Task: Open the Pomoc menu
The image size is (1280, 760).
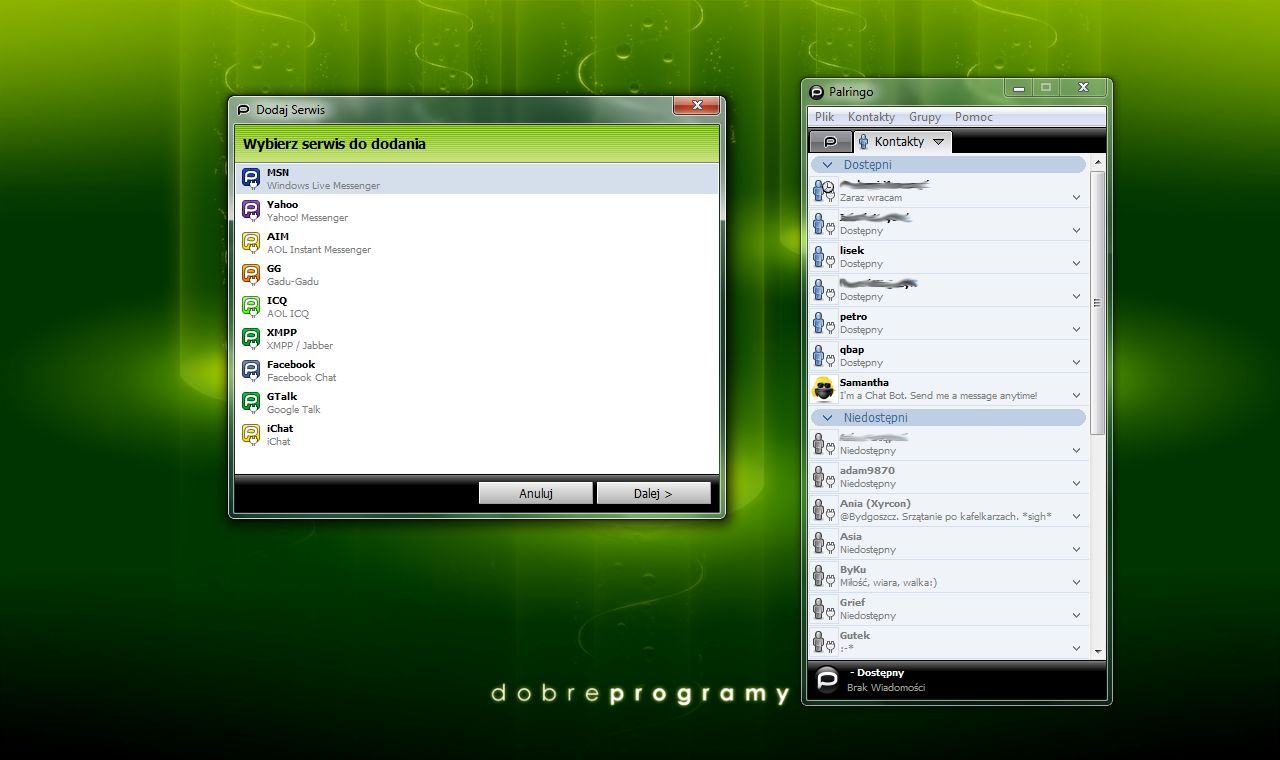Action: (974, 117)
